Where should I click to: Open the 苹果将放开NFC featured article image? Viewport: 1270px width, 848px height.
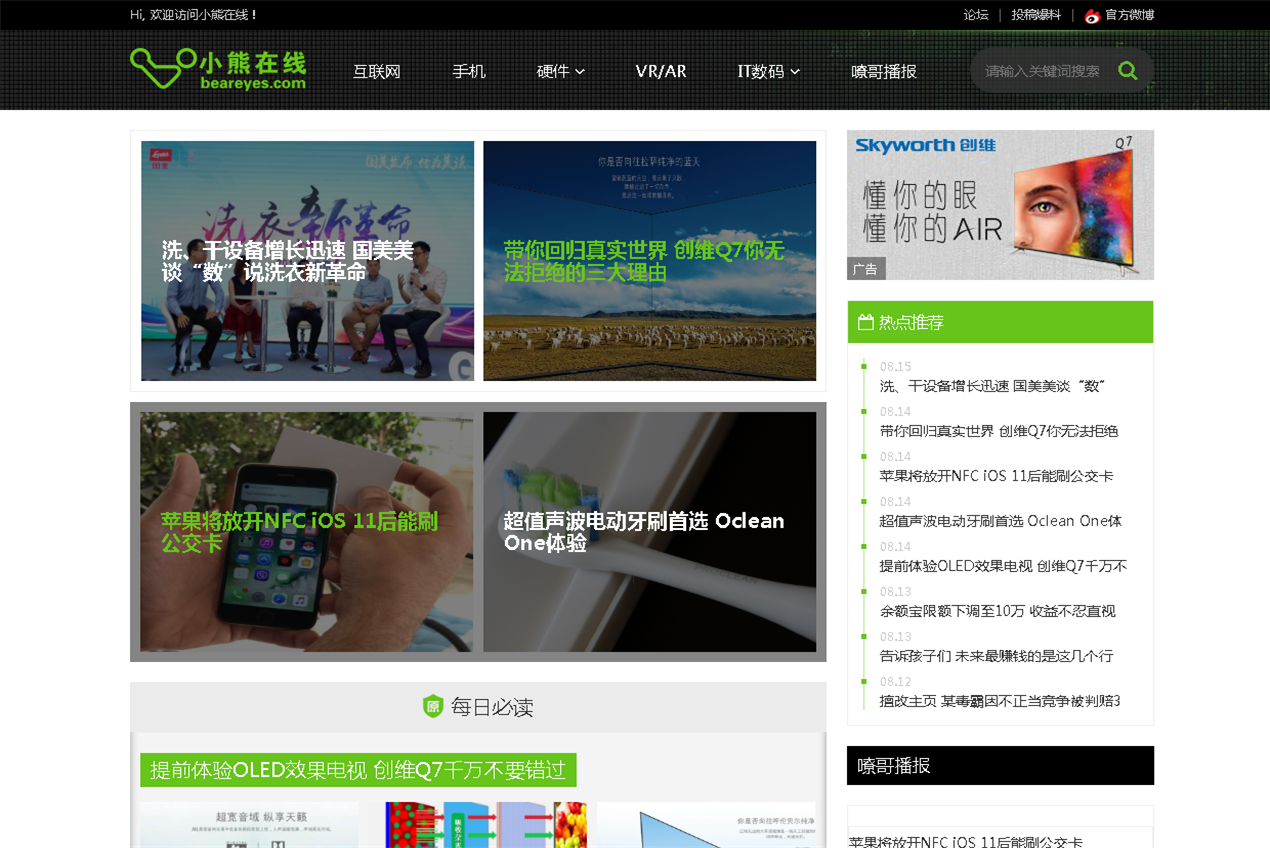307,532
